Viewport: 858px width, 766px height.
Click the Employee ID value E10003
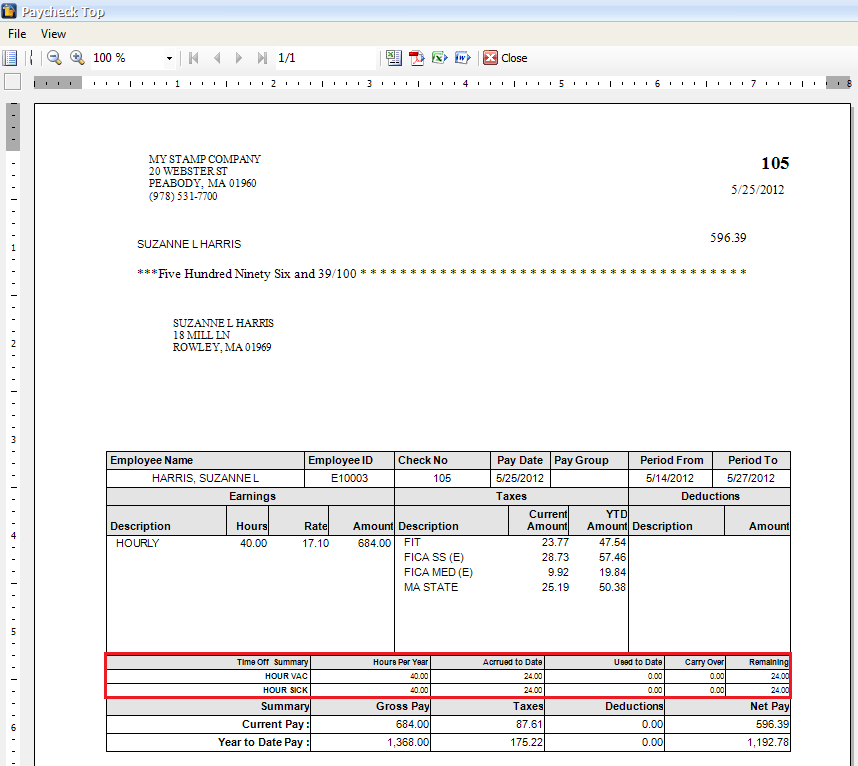[x=349, y=478]
